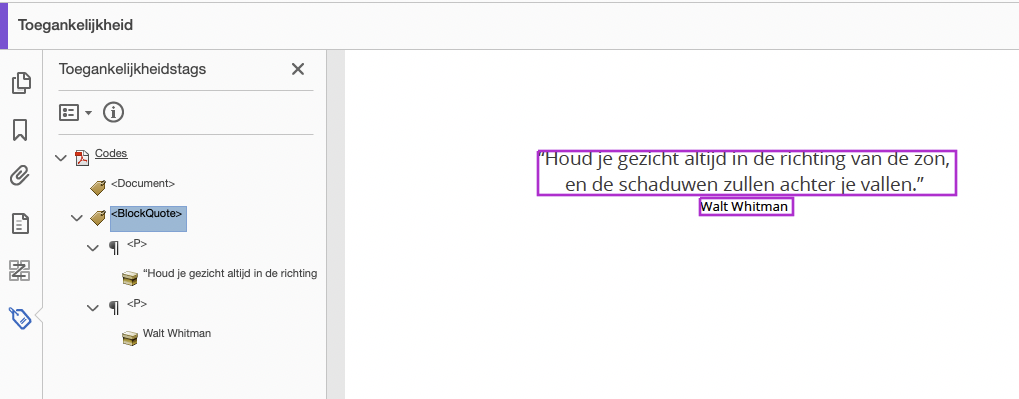Click the Document tag icon
Viewport: 1019px width, 399px height.
tap(97, 188)
